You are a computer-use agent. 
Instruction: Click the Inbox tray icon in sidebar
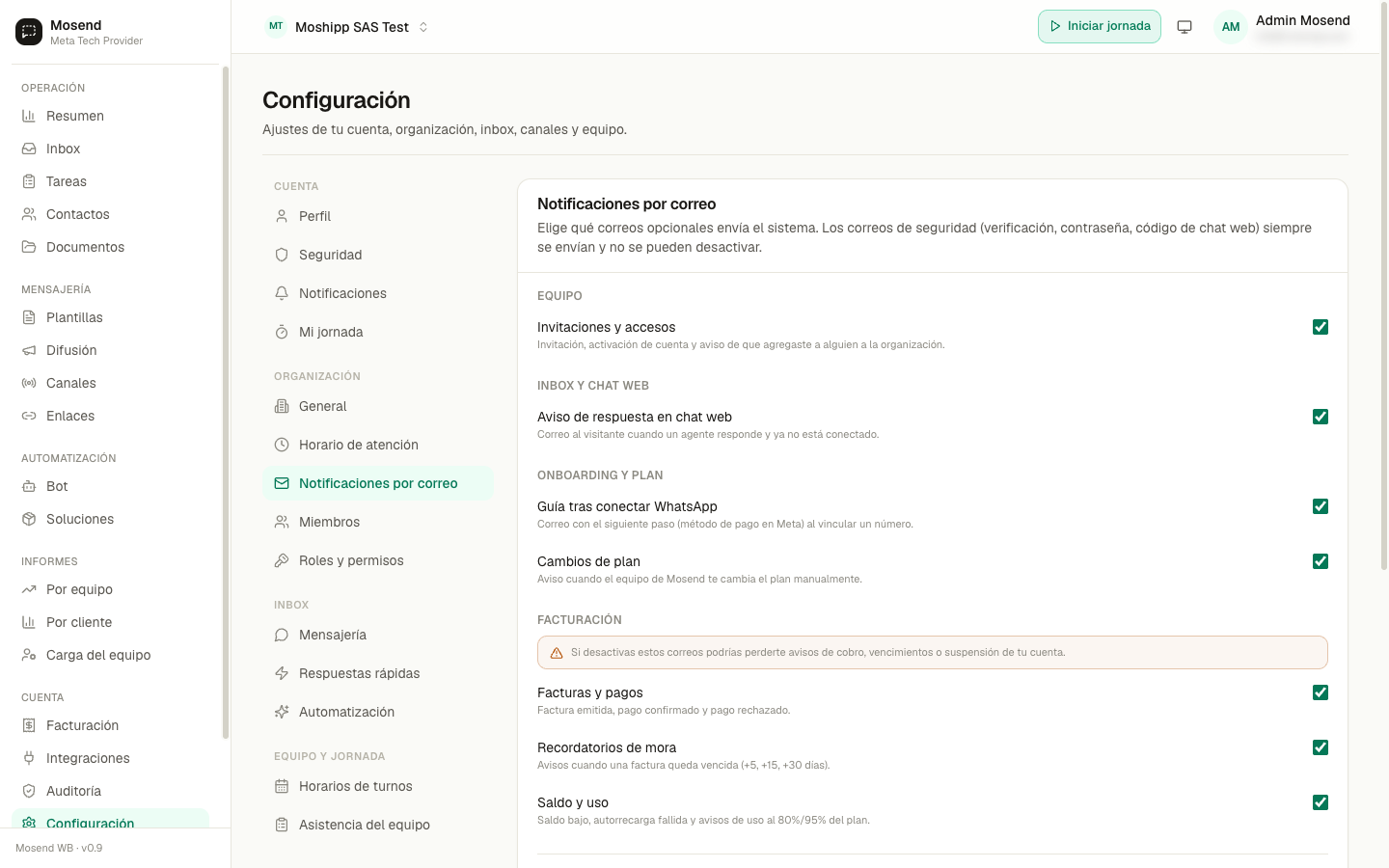(29, 149)
